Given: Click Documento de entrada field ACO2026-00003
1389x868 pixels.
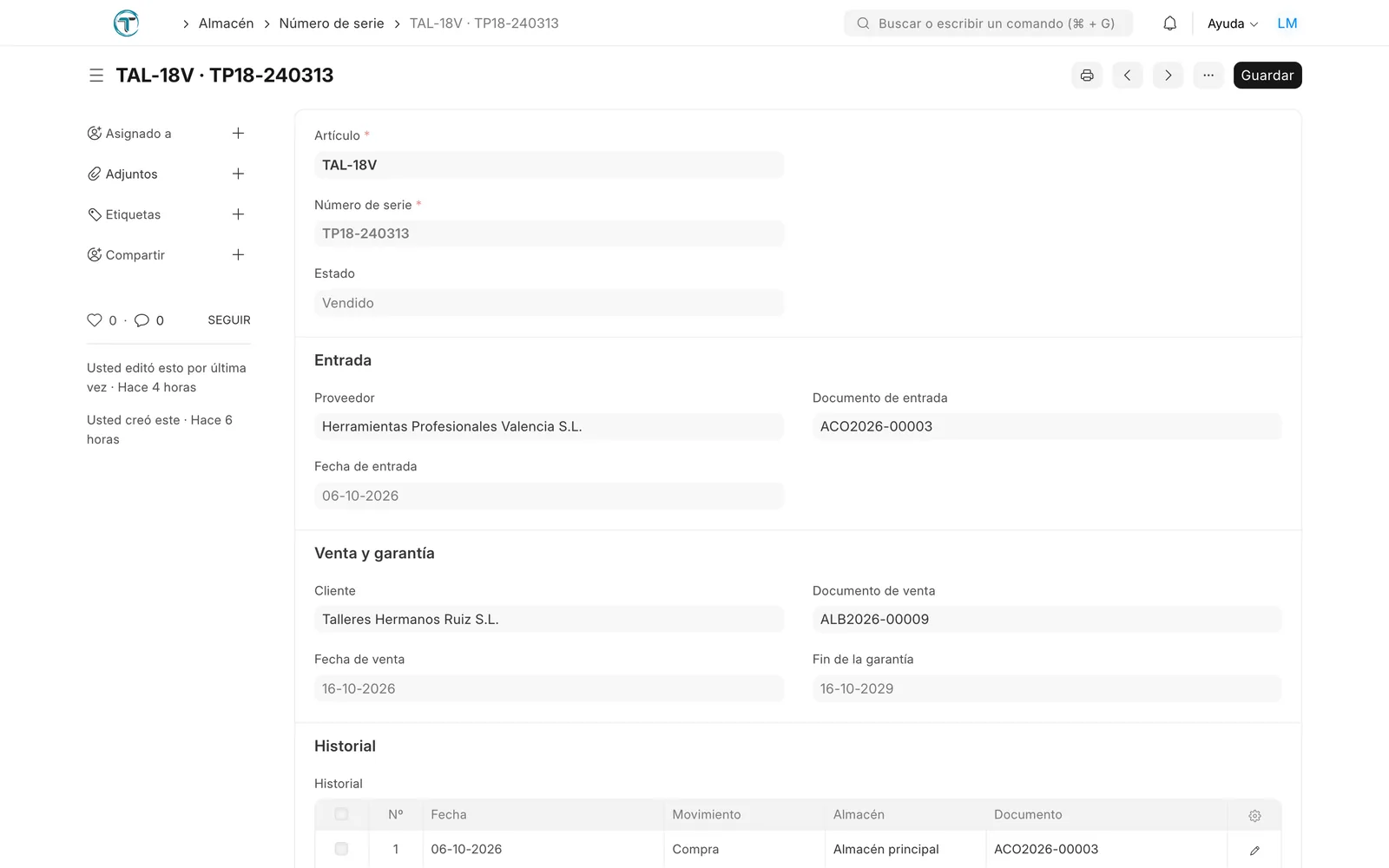Looking at the screenshot, I should [x=1047, y=426].
